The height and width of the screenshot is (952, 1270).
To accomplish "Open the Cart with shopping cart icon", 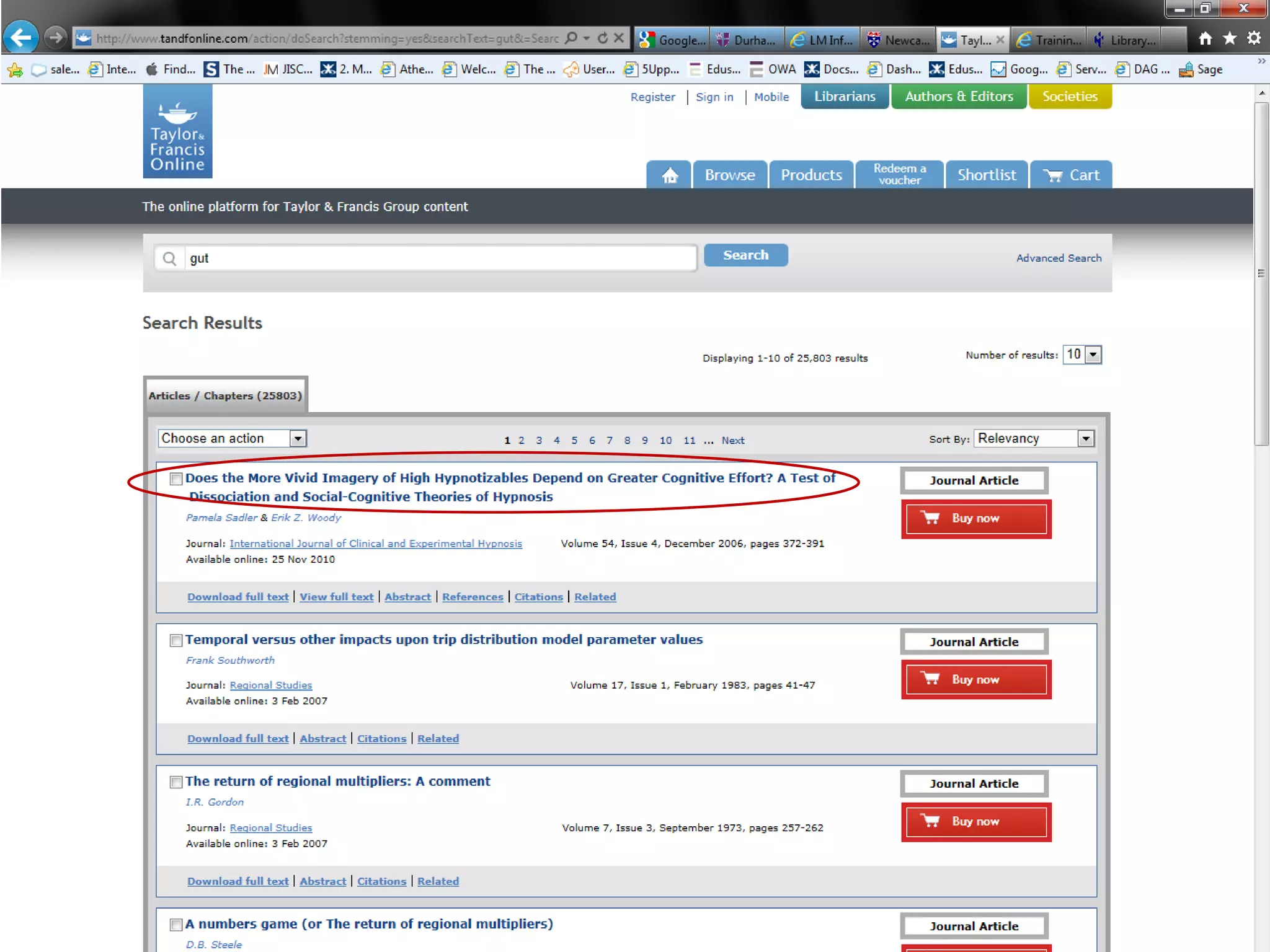I will [x=1071, y=175].
